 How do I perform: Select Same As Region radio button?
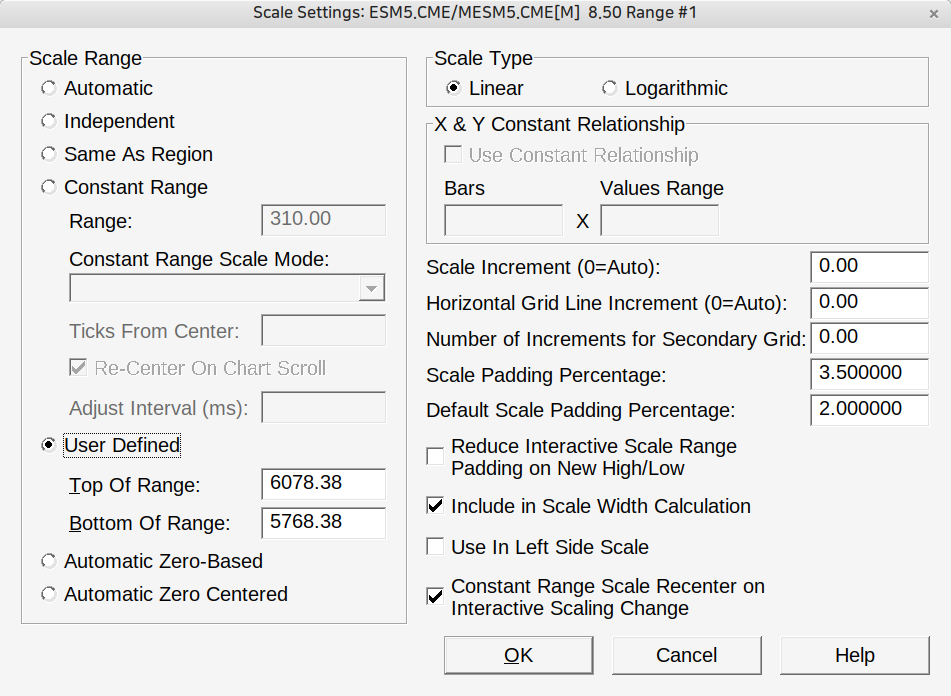coord(49,154)
